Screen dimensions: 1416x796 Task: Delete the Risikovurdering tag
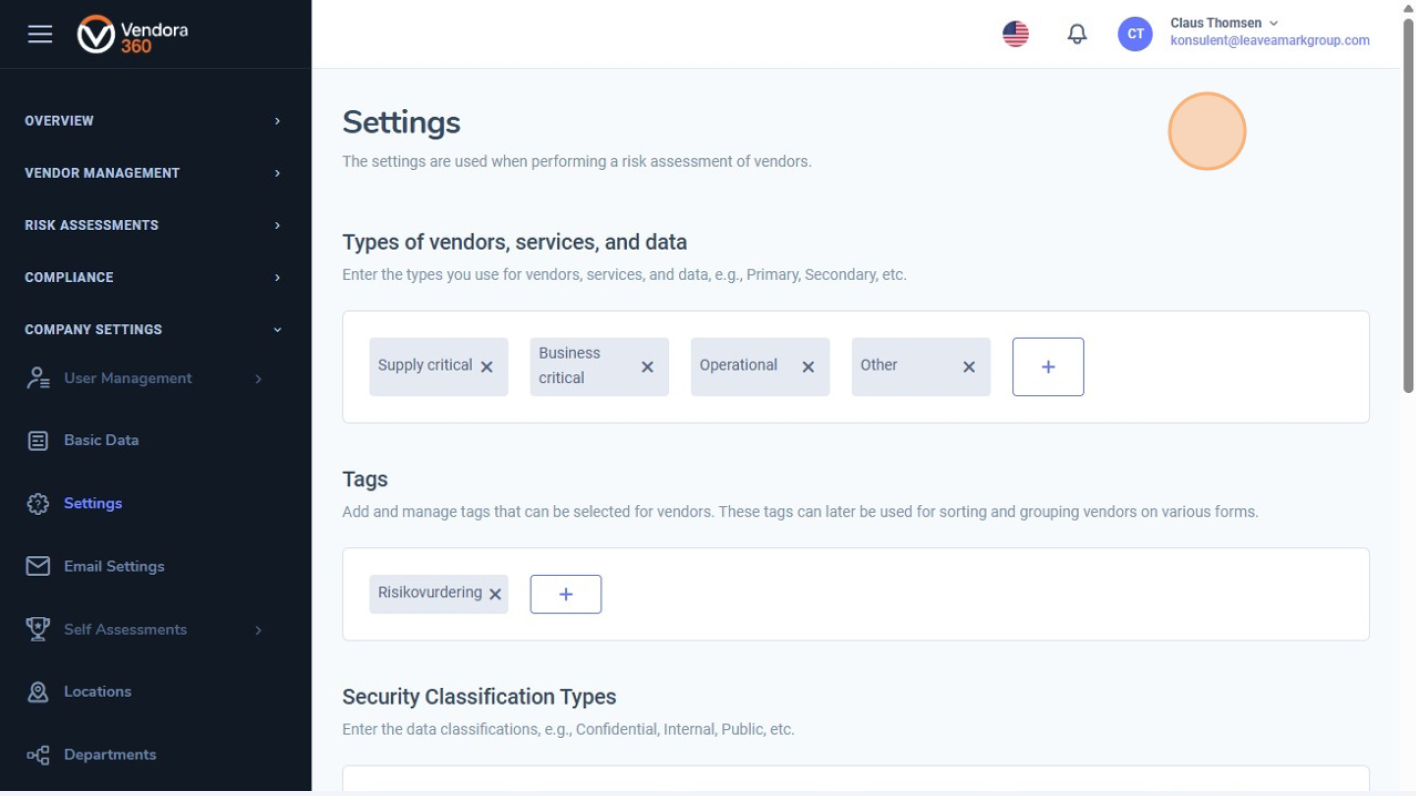(x=495, y=594)
